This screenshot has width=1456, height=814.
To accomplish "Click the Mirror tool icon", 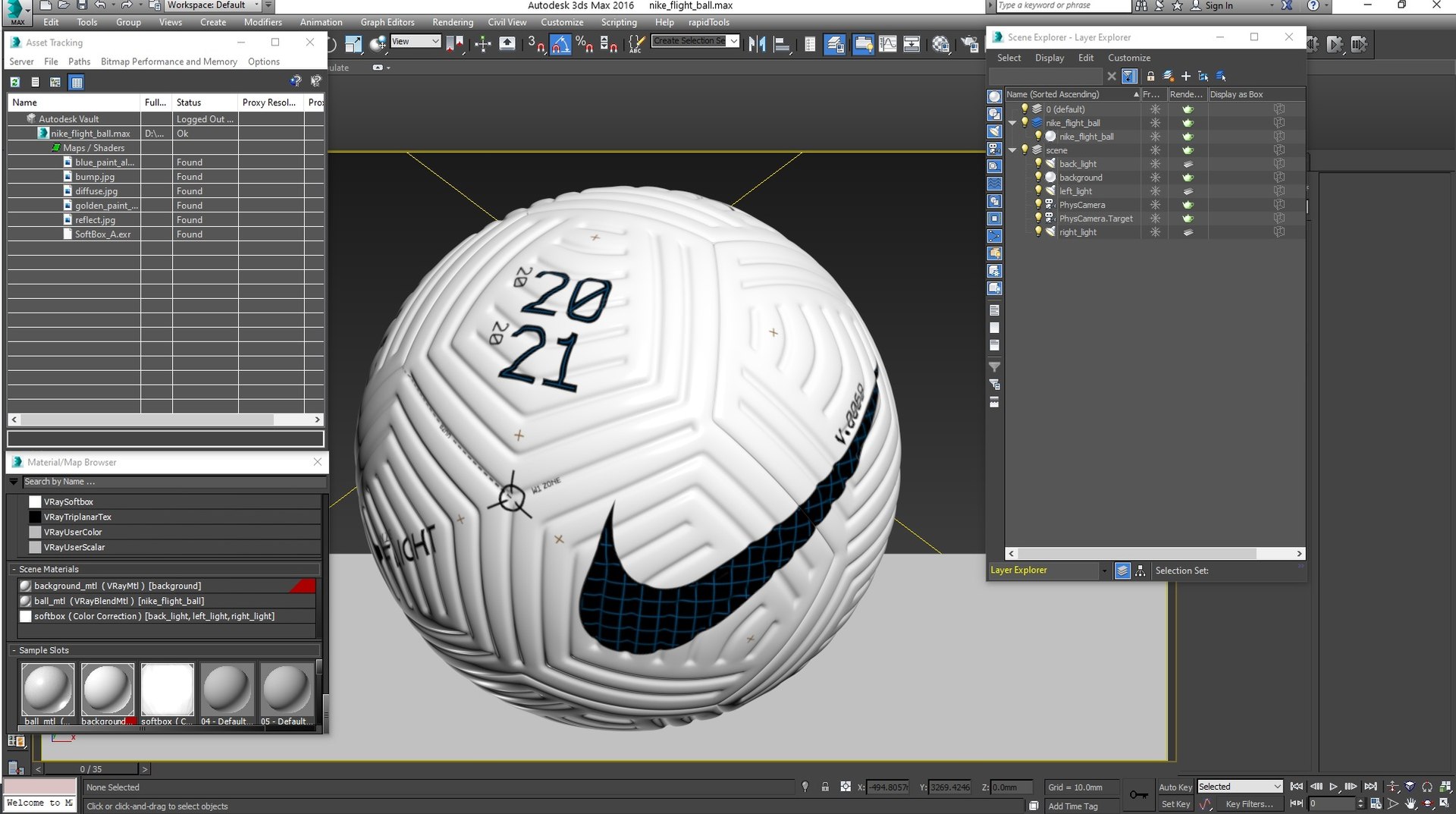I will [757, 45].
